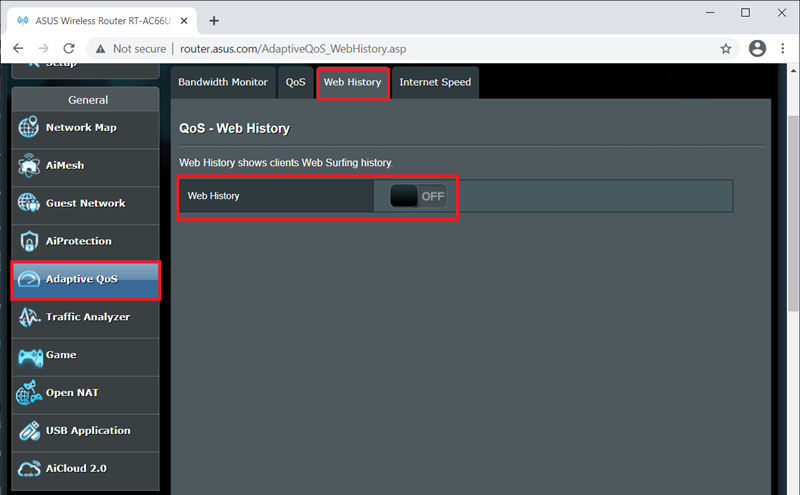Select the Guest Network globe icon
Image resolution: width=800 pixels, height=495 pixels.
(28, 204)
